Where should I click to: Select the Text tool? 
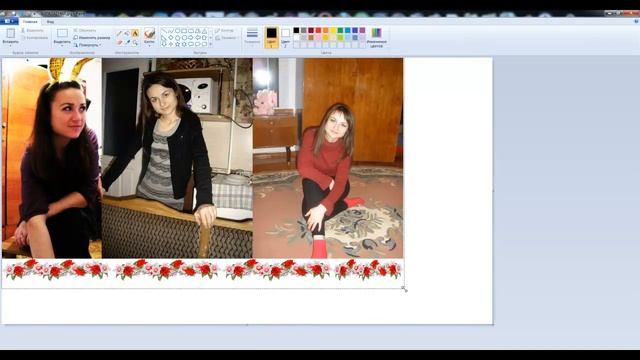coord(136,33)
